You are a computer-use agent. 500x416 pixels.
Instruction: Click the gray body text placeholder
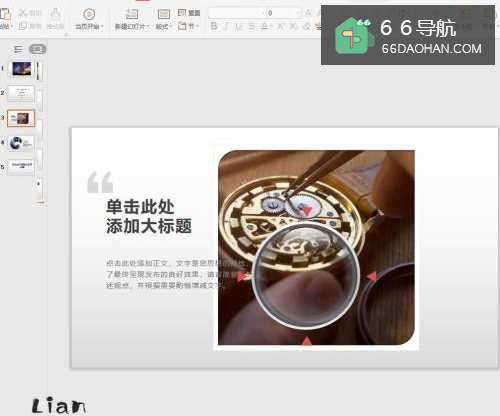click(167, 274)
